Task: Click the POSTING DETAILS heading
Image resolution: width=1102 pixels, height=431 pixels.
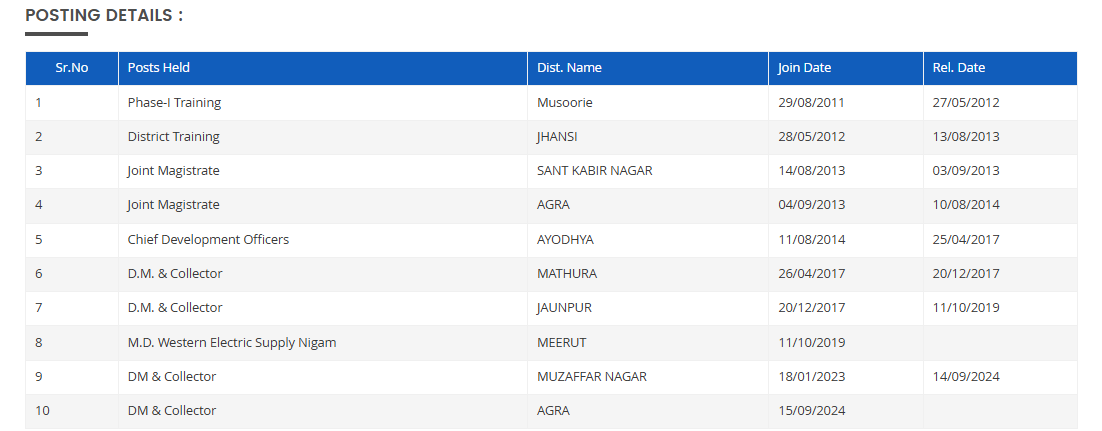Action: [104, 16]
